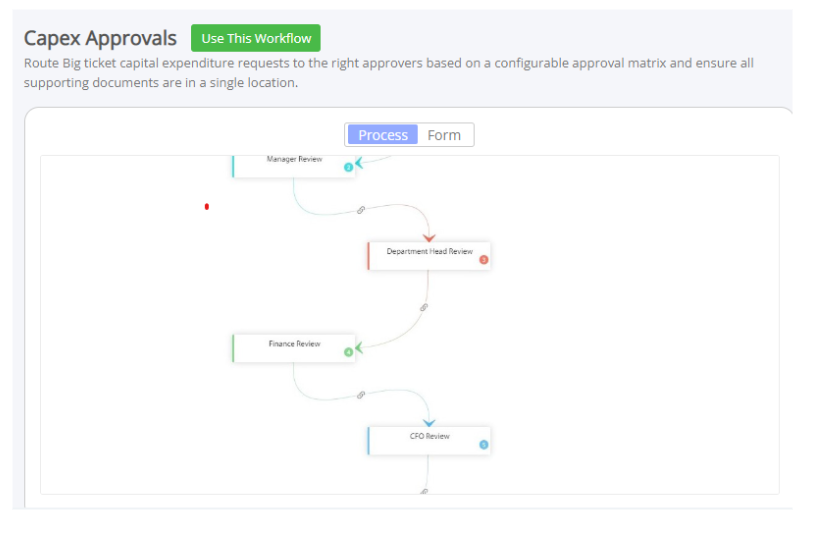Select the CFO Review step node
815x540 pixels.
tap(429, 441)
